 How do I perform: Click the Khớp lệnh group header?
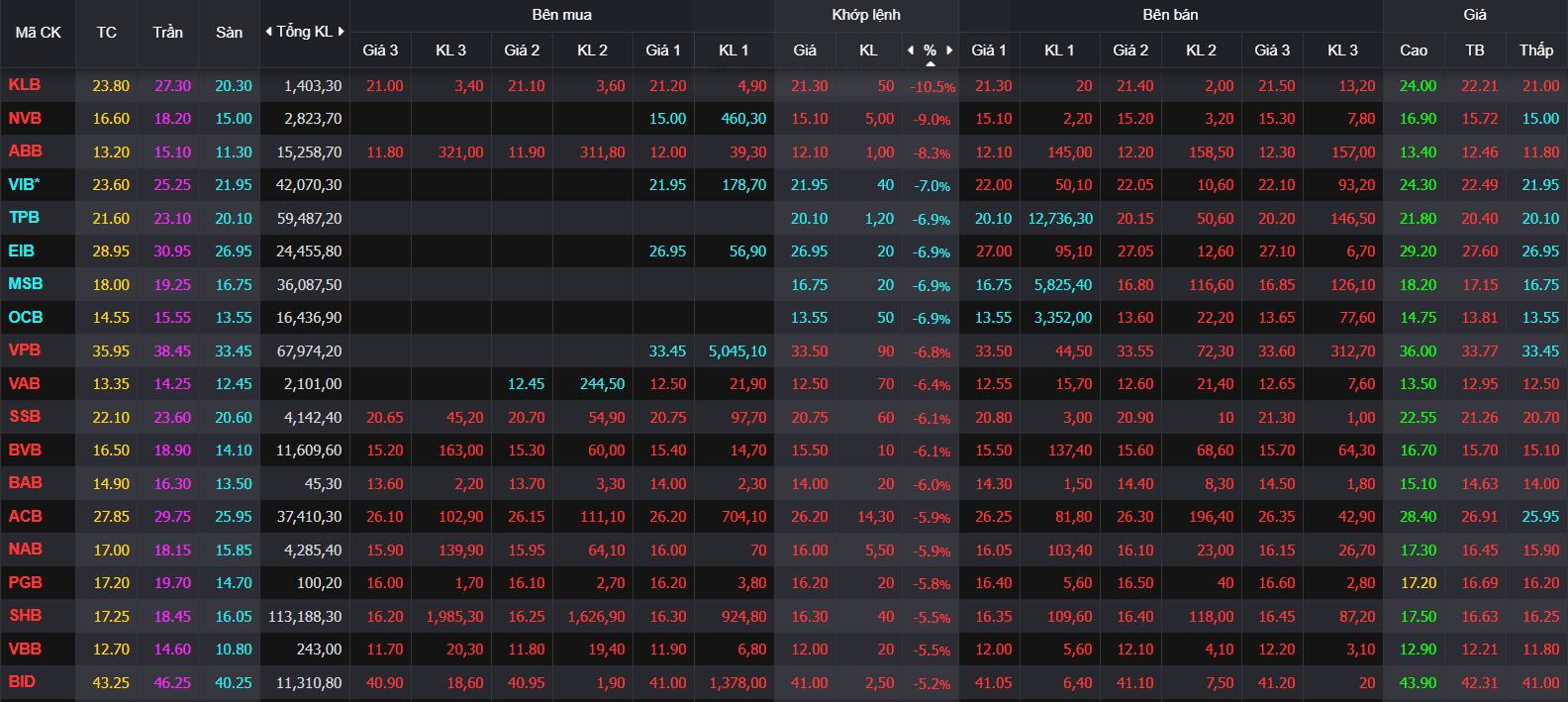(866, 15)
